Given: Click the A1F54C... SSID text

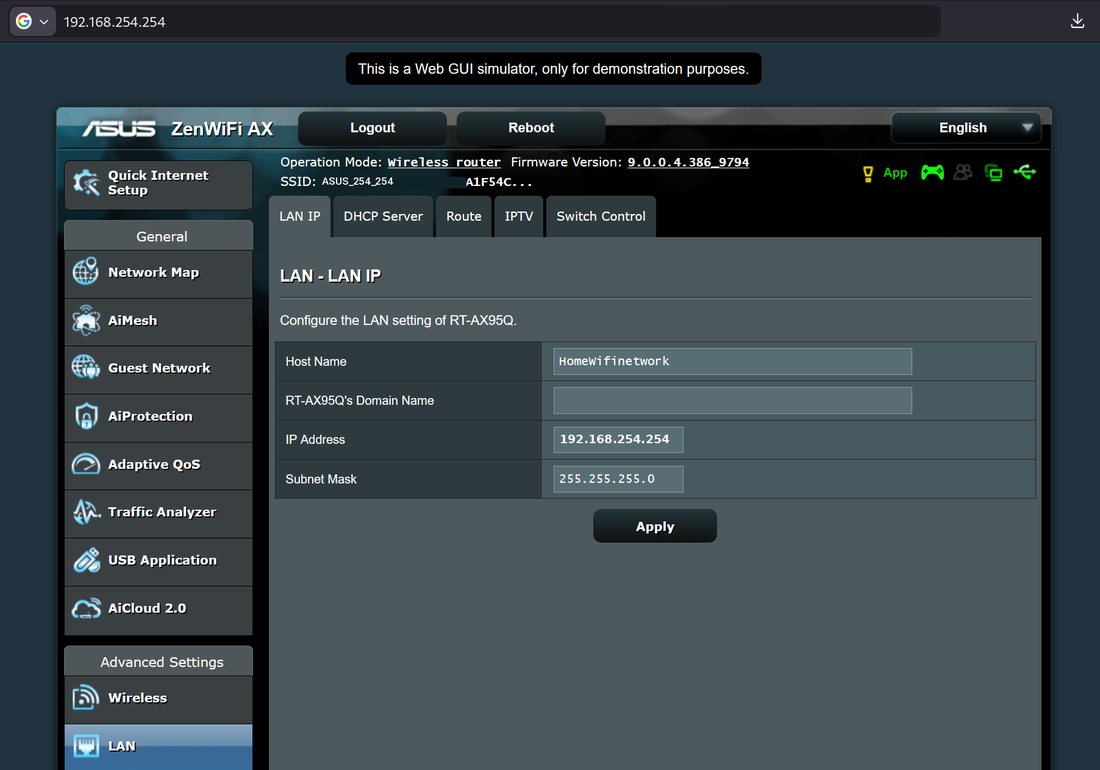Looking at the screenshot, I should 499,182.
